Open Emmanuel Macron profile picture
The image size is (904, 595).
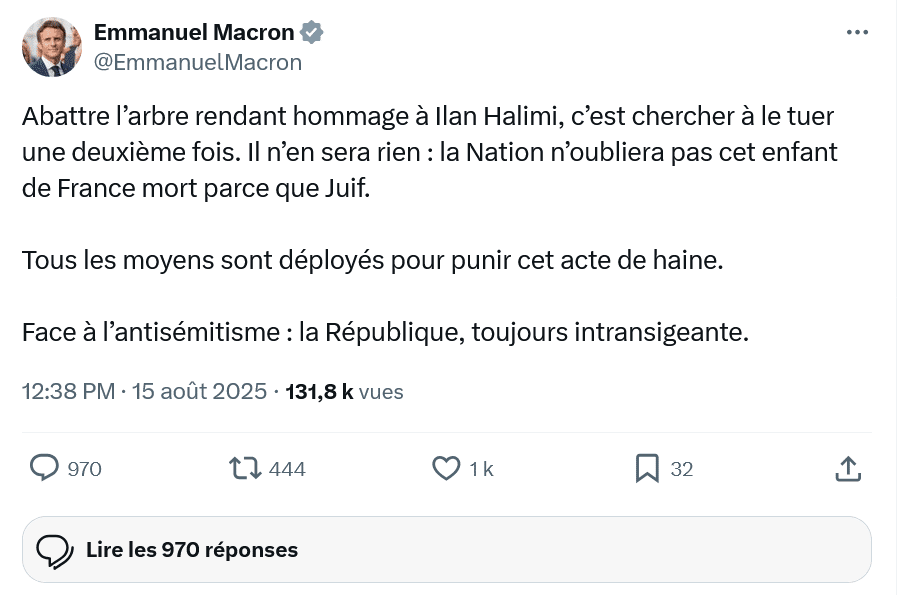click(x=52, y=47)
